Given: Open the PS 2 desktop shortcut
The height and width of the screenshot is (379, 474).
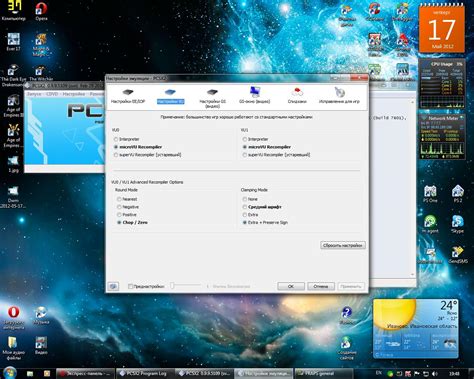Looking at the screenshot, I should pyautogui.click(x=458, y=194).
